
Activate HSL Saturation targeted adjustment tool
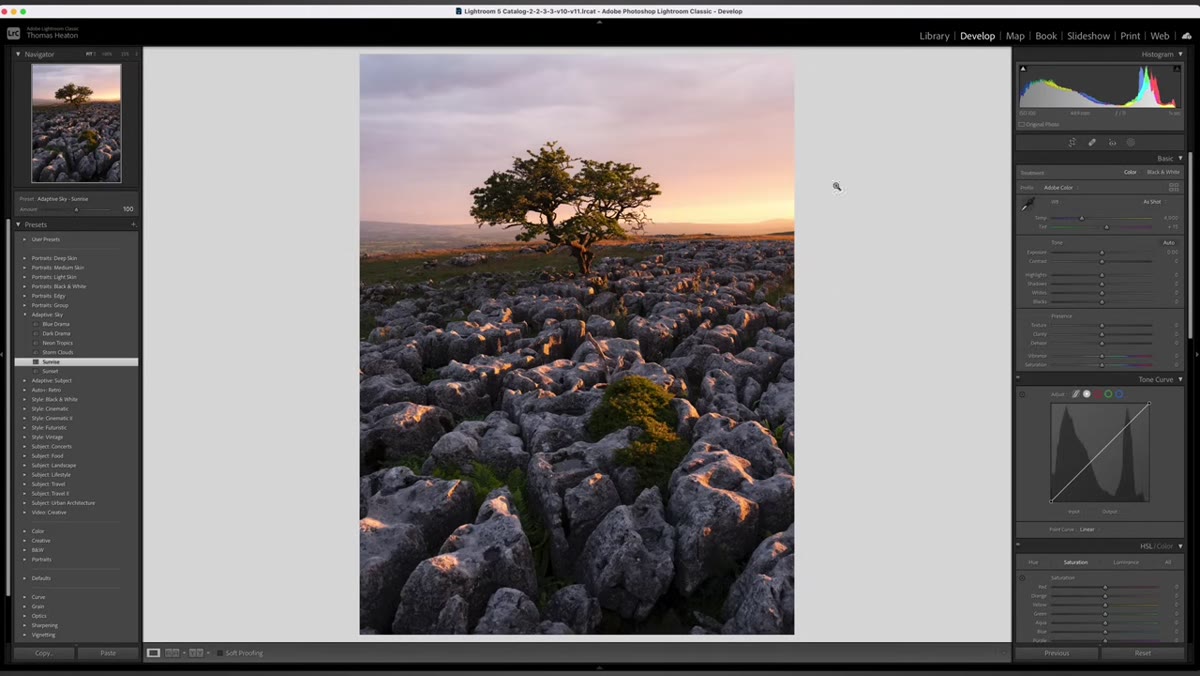(x=1022, y=578)
